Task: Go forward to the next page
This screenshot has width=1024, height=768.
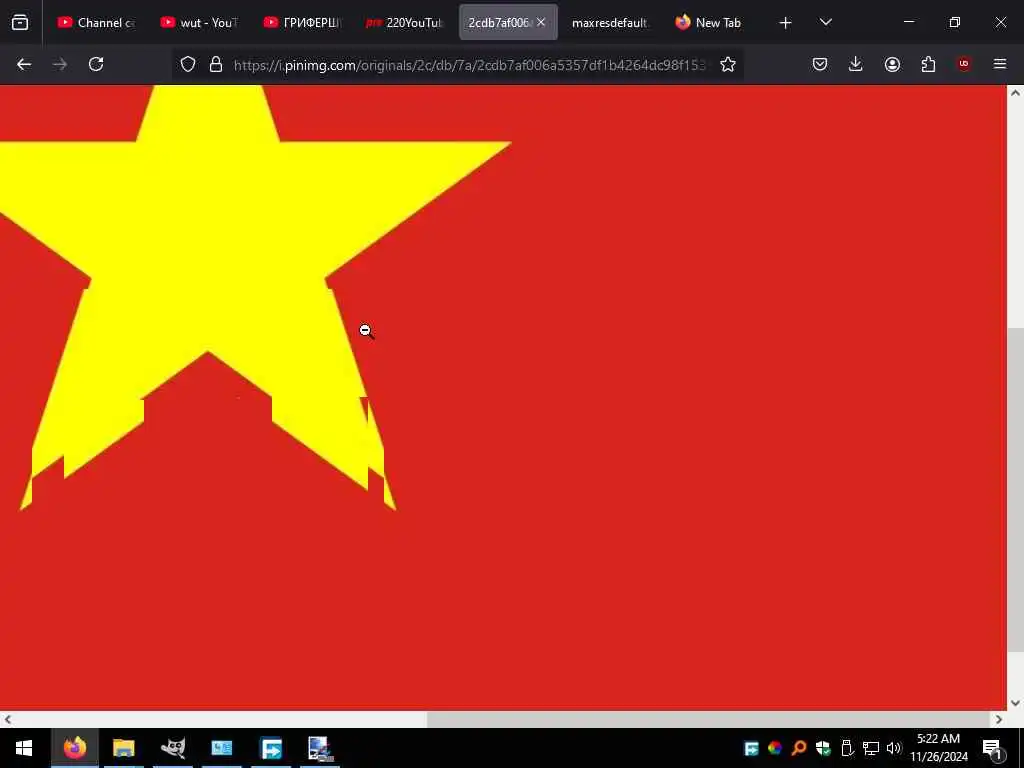Action: (60, 64)
